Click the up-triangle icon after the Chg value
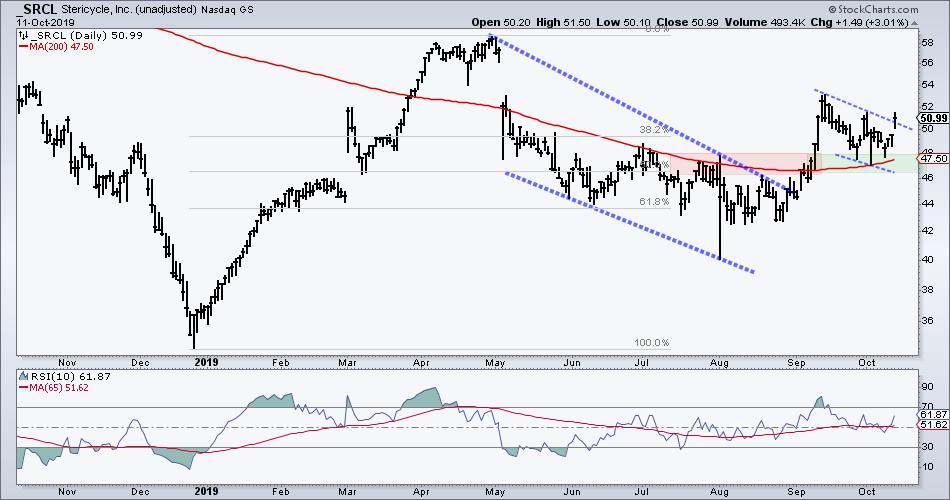This screenshot has width=950, height=500. tap(914, 23)
